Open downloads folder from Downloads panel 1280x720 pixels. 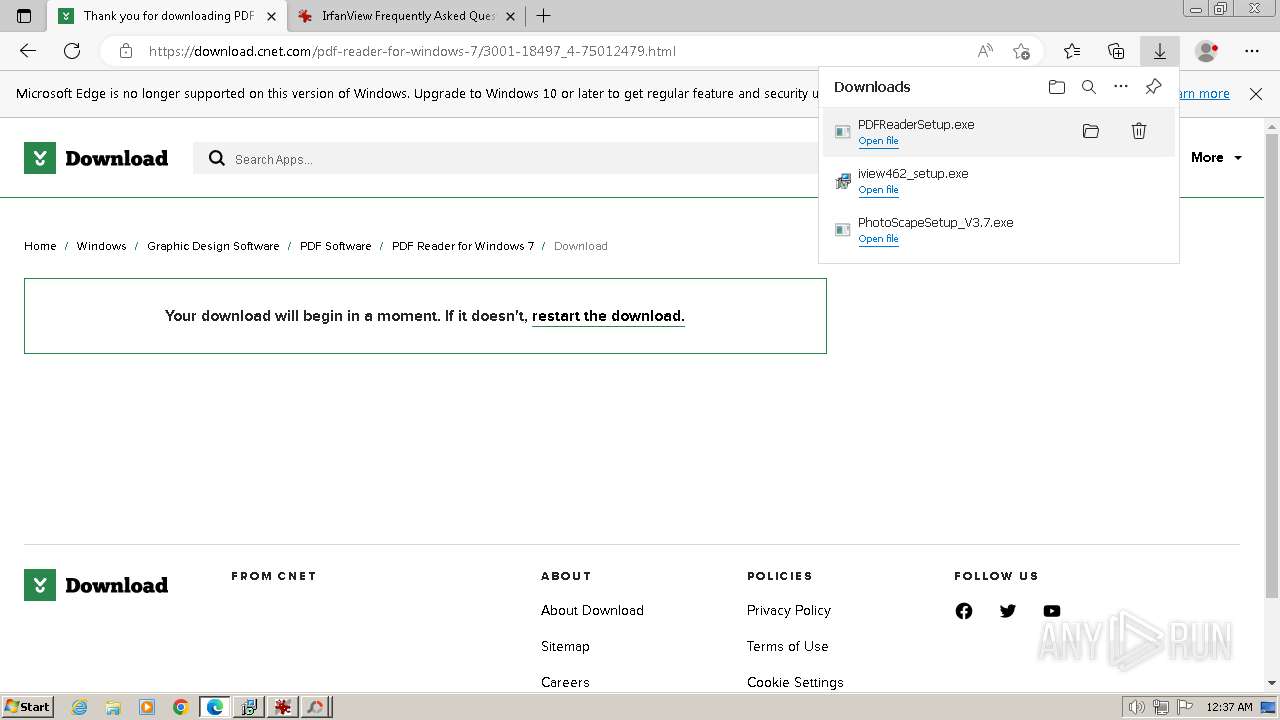[1057, 87]
